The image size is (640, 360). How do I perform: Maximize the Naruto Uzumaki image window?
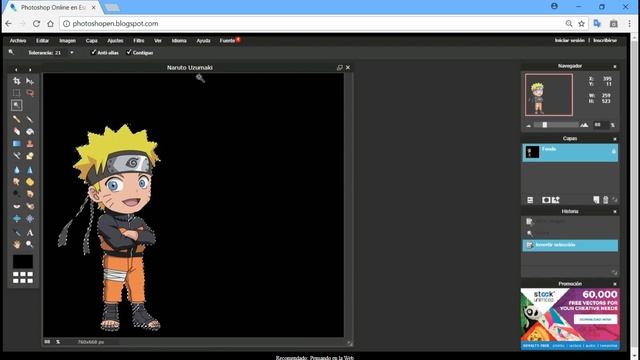(x=340, y=67)
